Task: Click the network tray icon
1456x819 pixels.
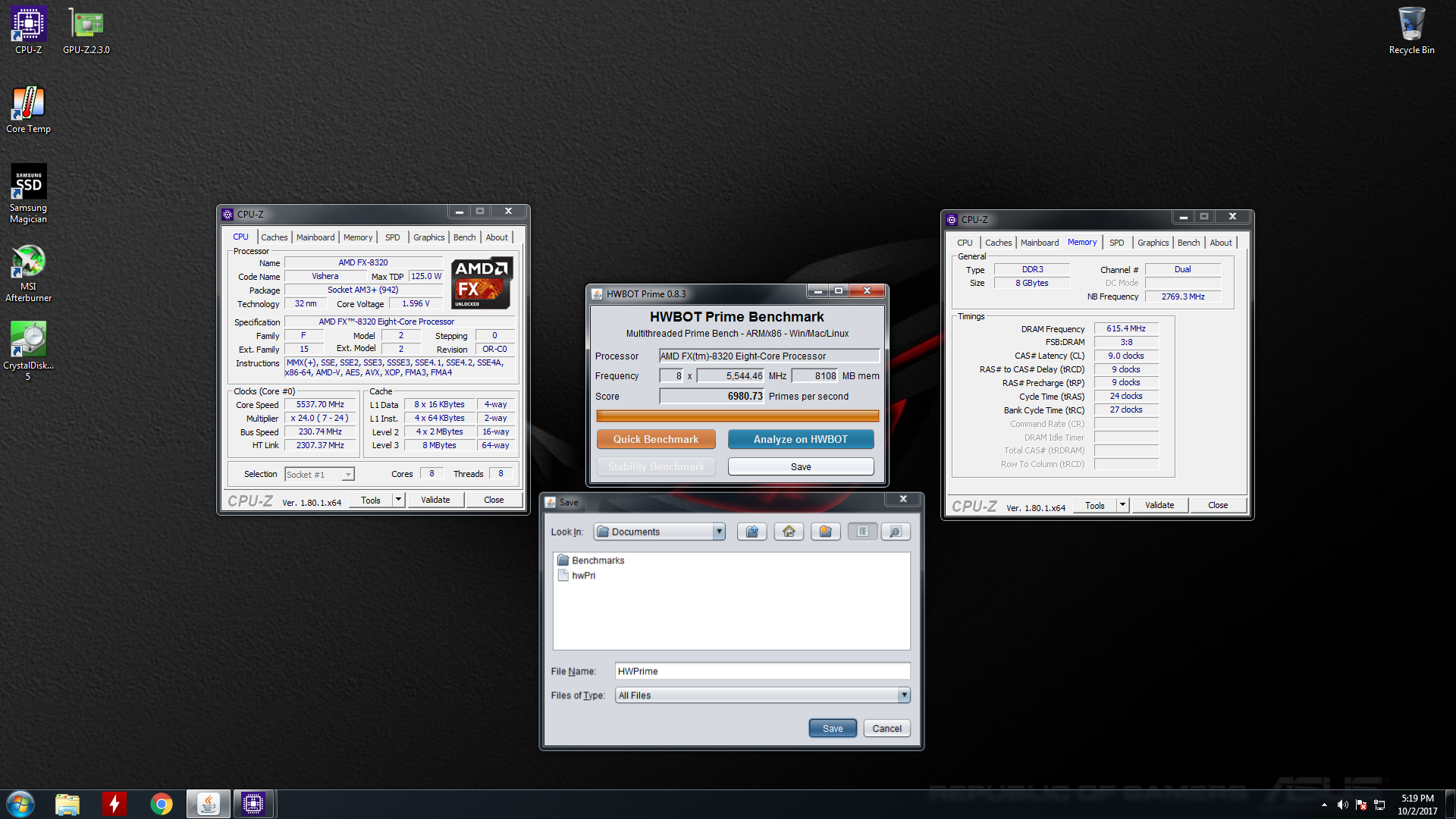Action: pyautogui.click(x=1379, y=805)
